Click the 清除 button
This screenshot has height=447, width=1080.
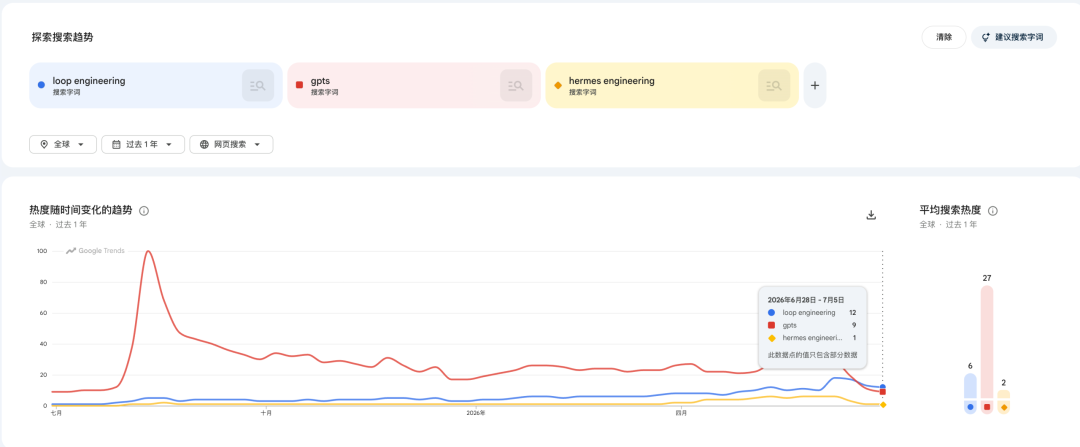(x=944, y=37)
